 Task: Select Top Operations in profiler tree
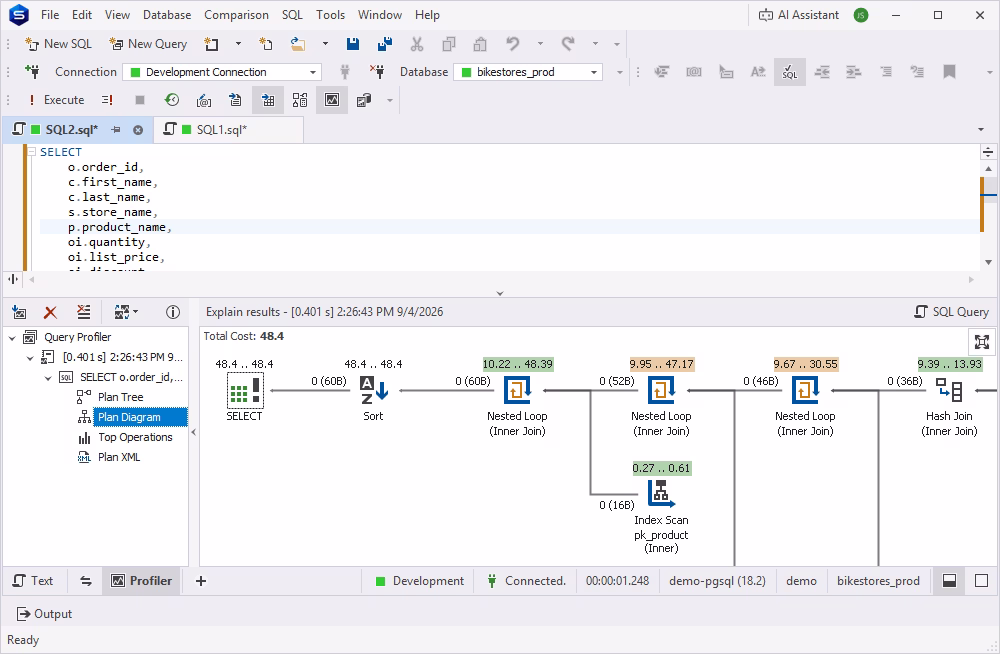pos(135,437)
